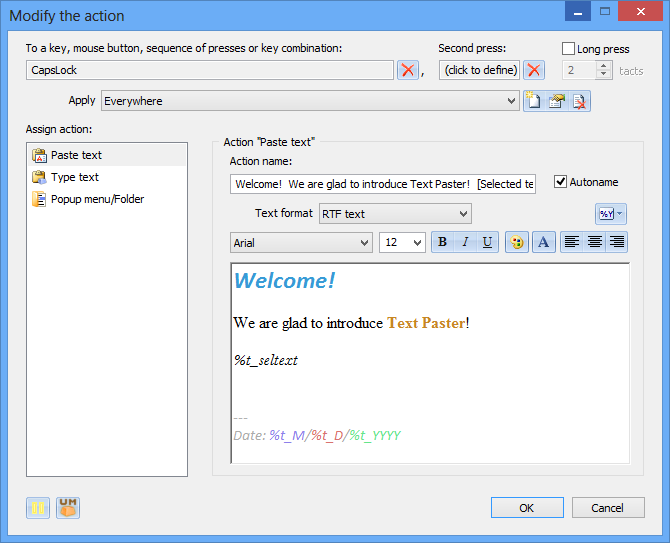Center-align the text

coord(594,242)
